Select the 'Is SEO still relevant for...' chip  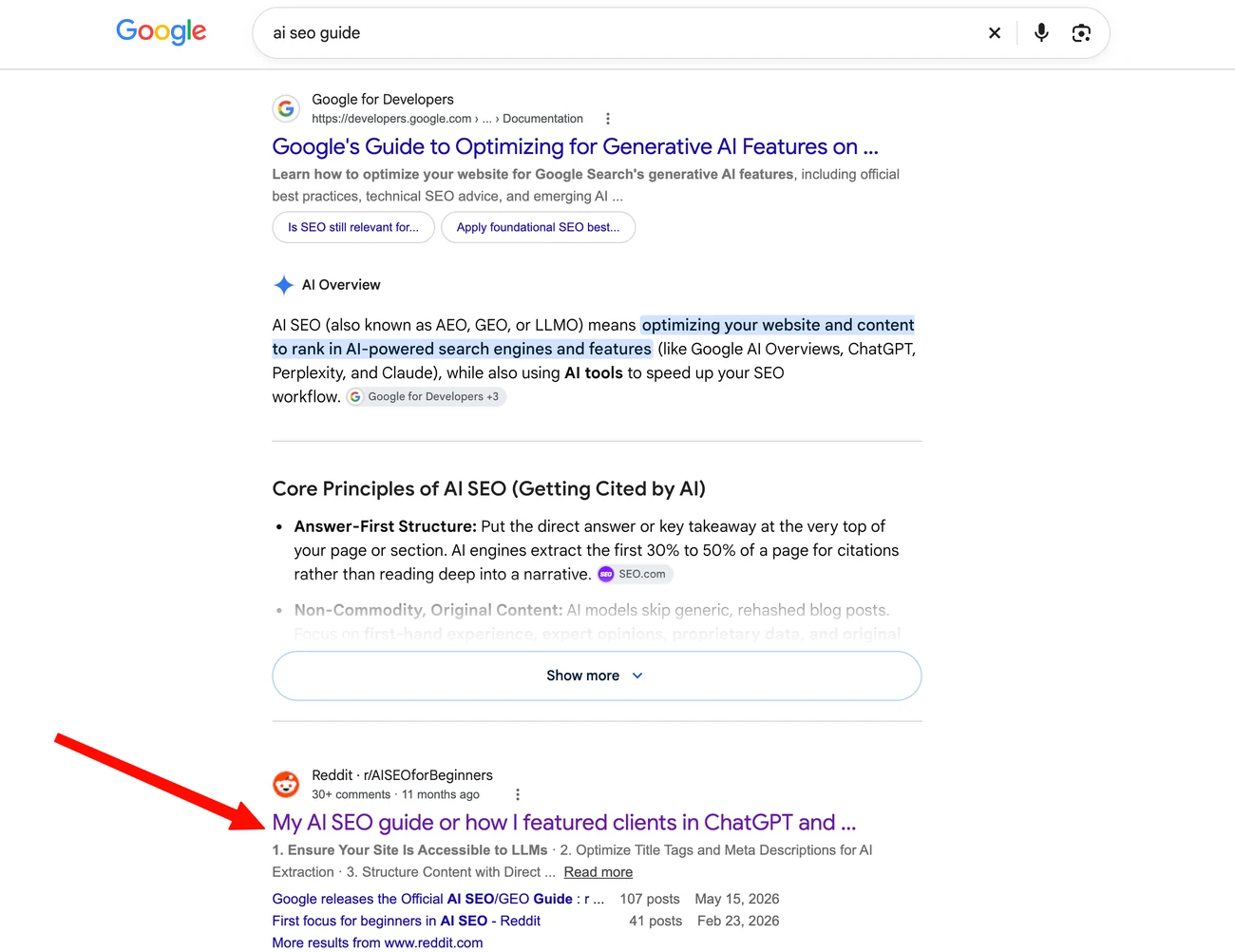tap(353, 227)
